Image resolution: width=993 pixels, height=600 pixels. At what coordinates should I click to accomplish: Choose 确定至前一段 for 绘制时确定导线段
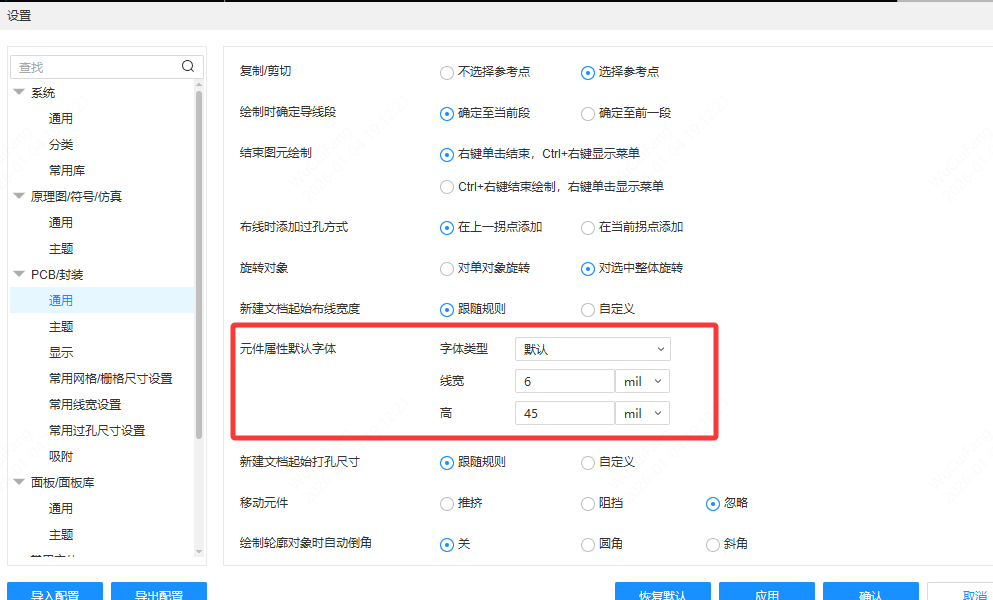[588, 113]
